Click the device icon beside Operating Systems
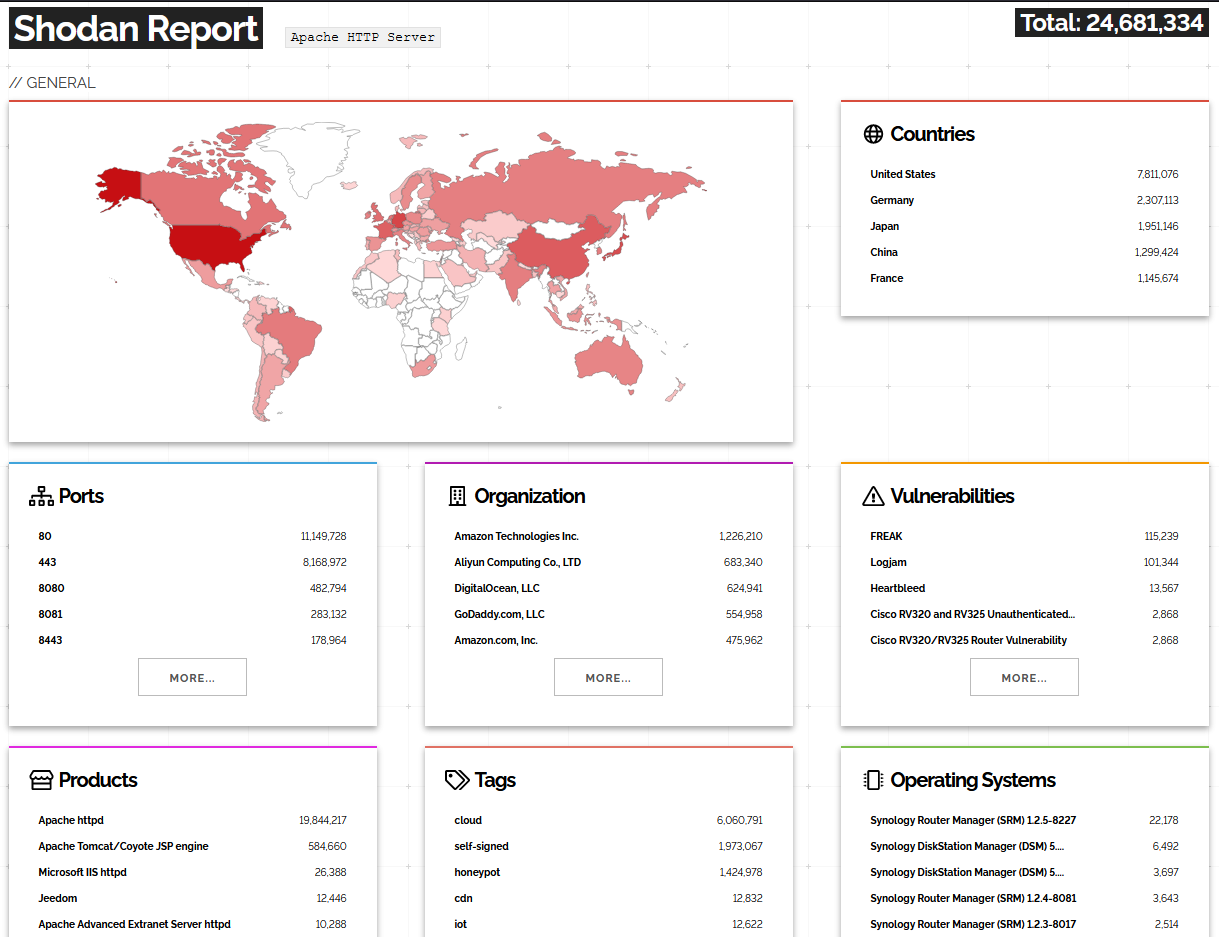This screenshot has width=1219, height=937. tap(873, 780)
